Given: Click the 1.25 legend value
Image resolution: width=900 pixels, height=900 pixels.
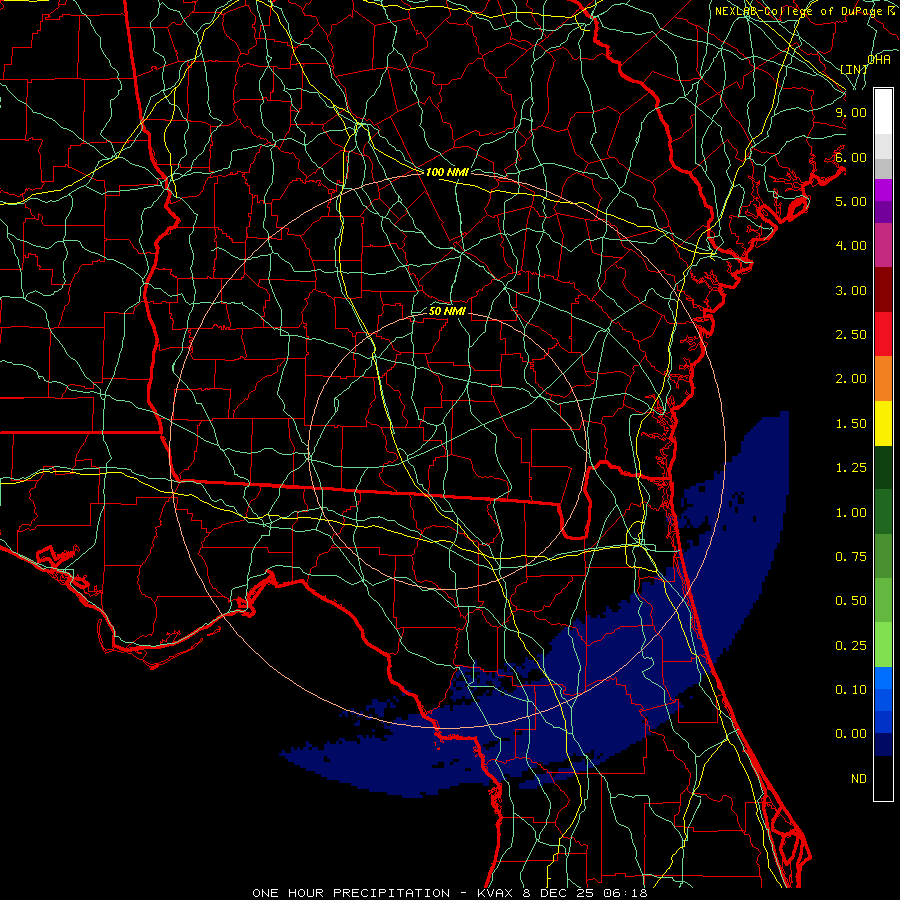Looking at the screenshot, I should [x=851, y=468].
